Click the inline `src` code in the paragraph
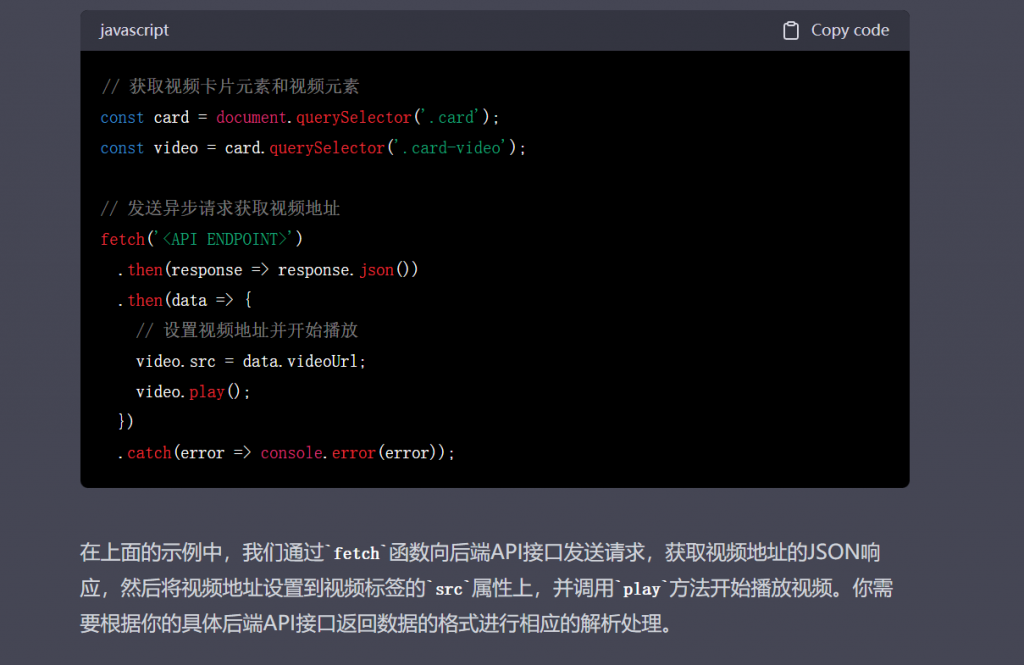 pos(449,589)
